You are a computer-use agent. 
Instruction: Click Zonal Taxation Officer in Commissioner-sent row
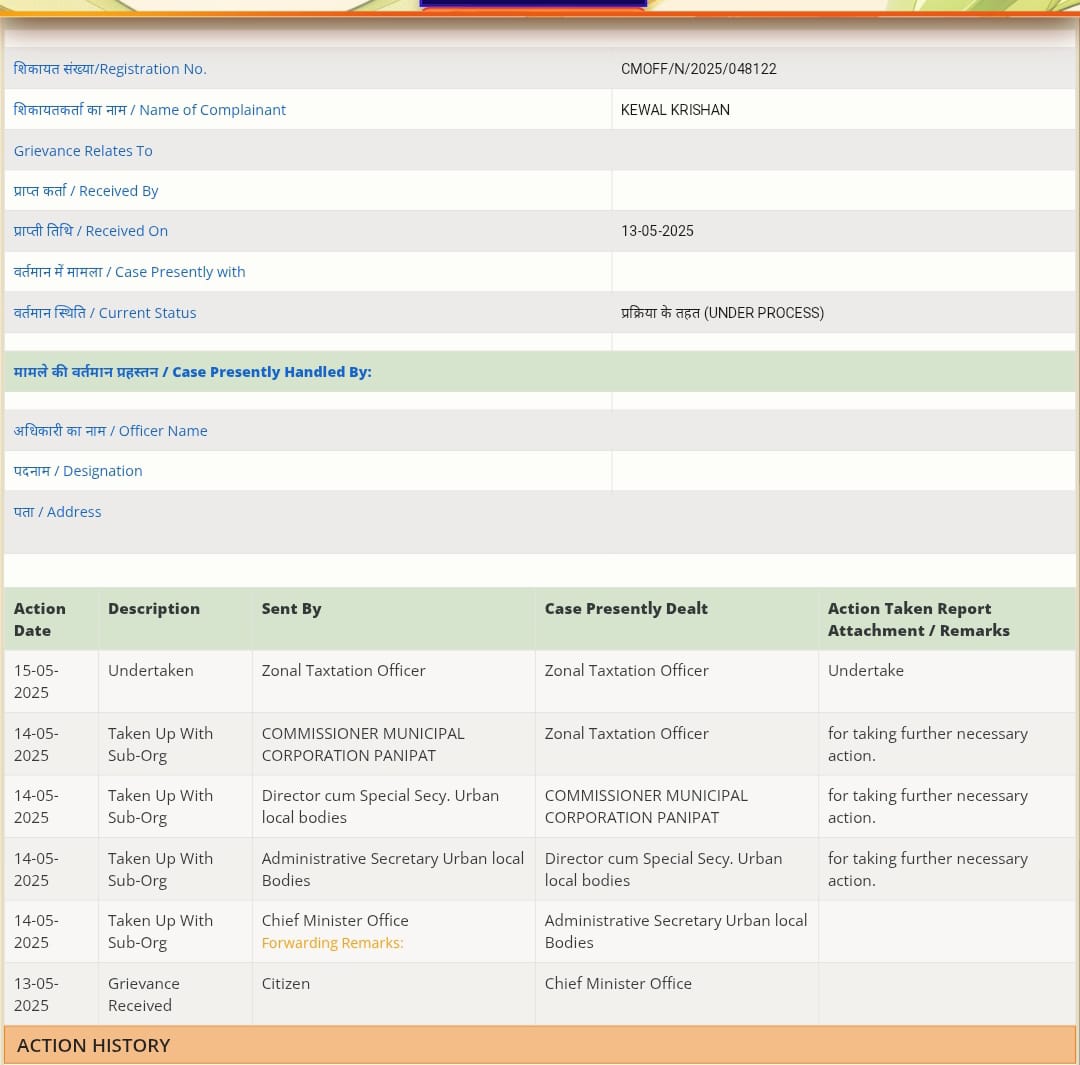coord(627,734)
